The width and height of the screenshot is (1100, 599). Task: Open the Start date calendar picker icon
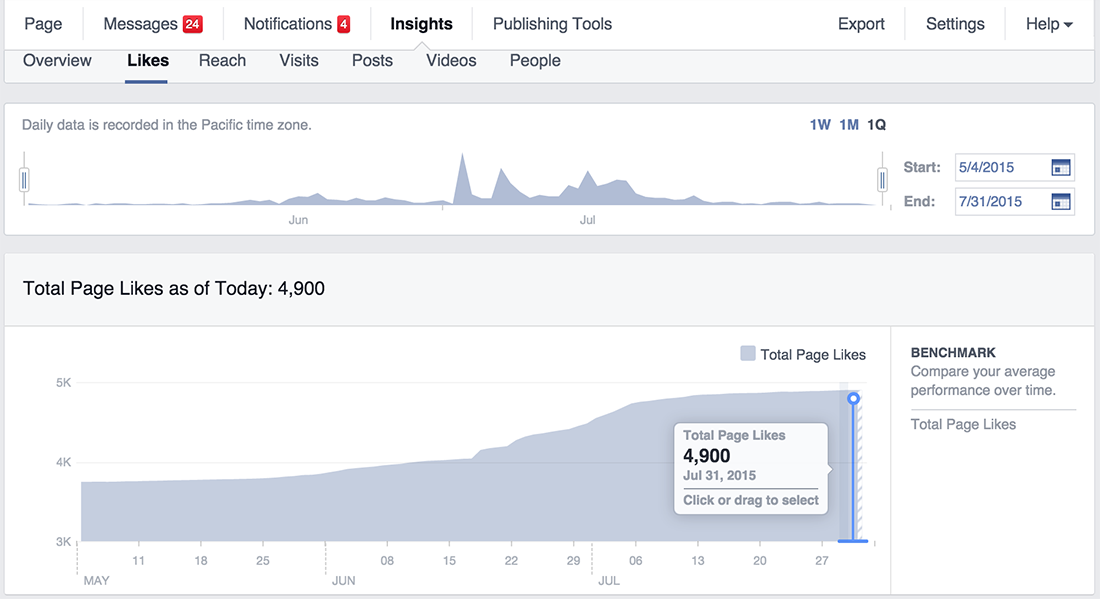1061,168
